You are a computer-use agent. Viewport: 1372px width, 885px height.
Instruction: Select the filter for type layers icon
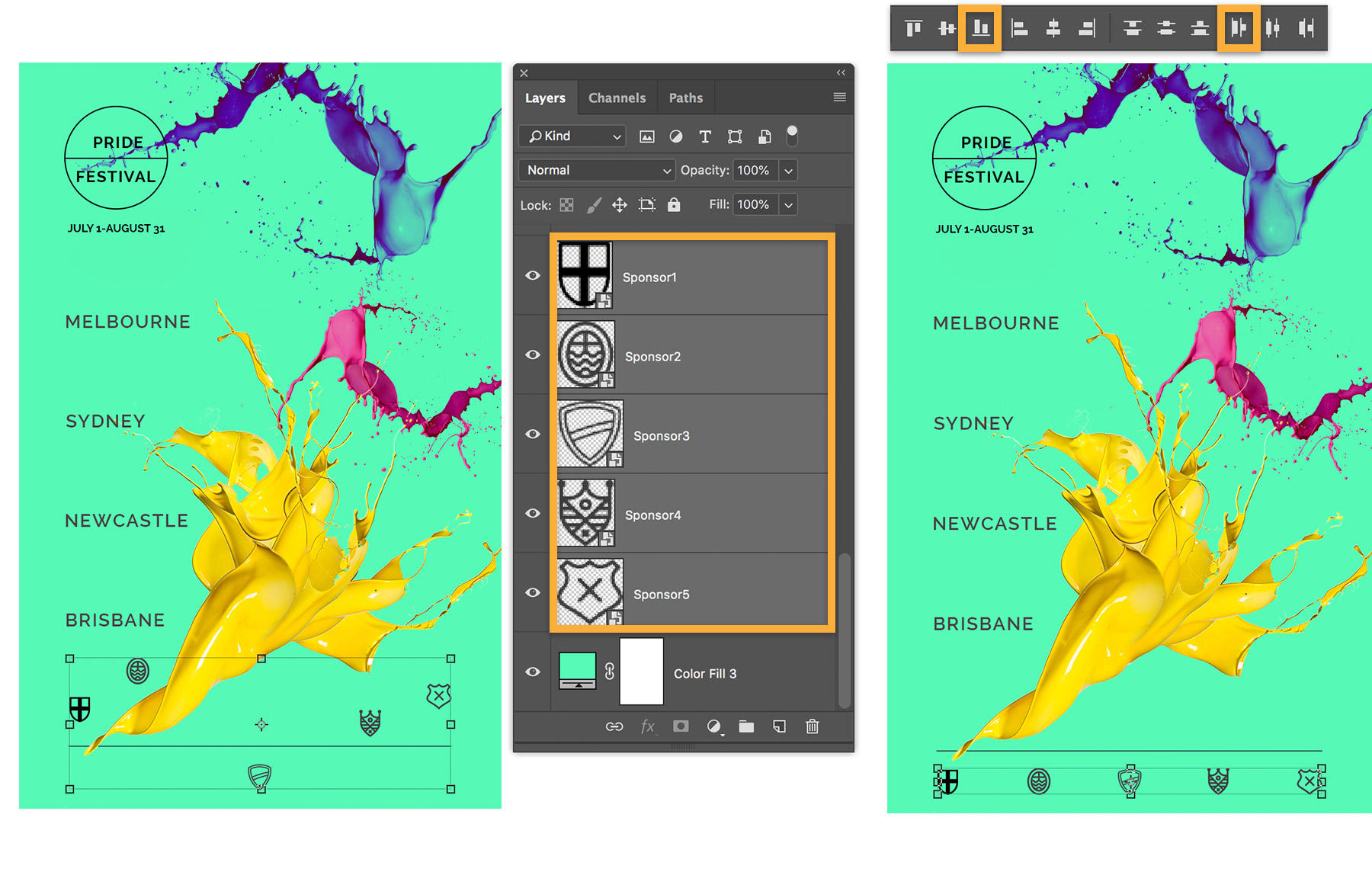pyautogui.click(x=705, y=136)
